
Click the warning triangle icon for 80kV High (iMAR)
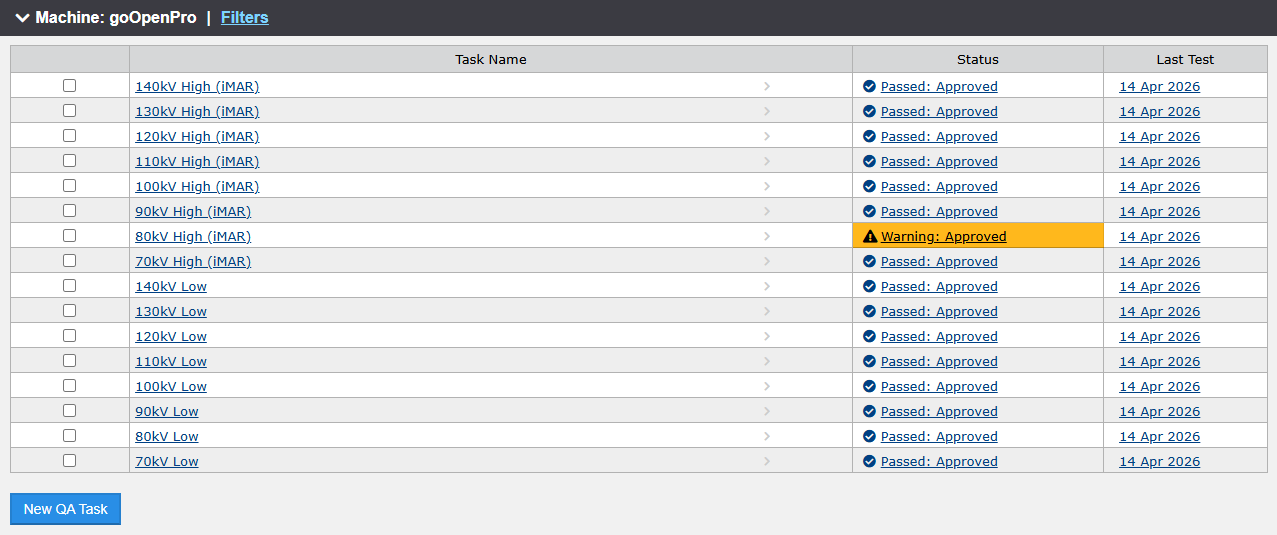tap(869, 237)
